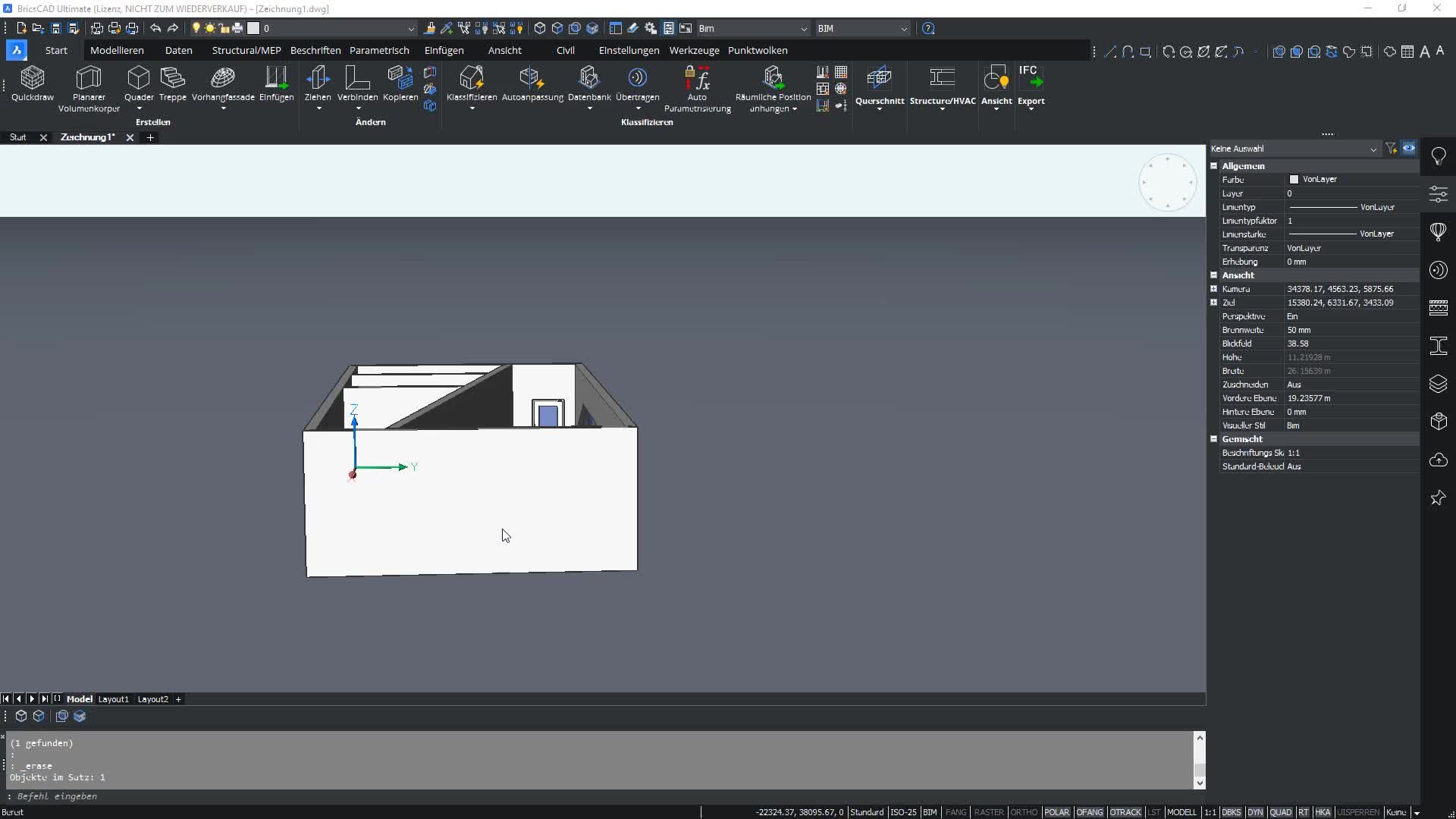The height and width of the screenshot is (819, 1456).
Task: Toggle DBKS in status bar
Action: click(1232, 812)
